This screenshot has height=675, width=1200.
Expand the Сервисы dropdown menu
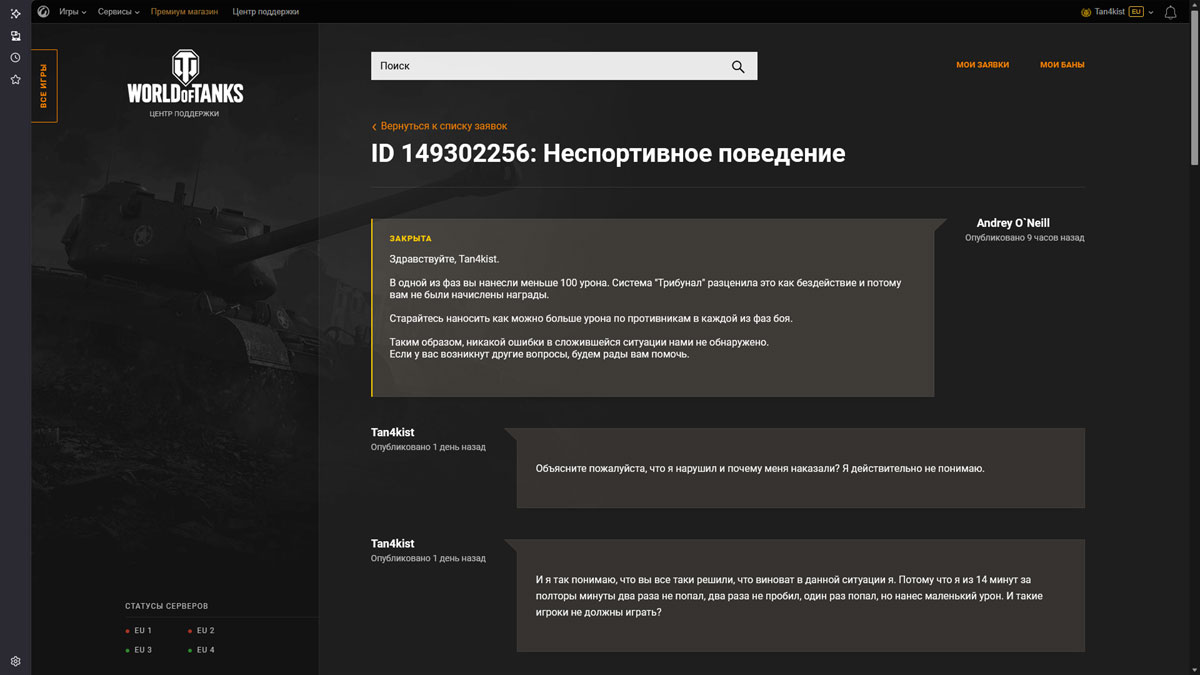(x=118, y=12)
